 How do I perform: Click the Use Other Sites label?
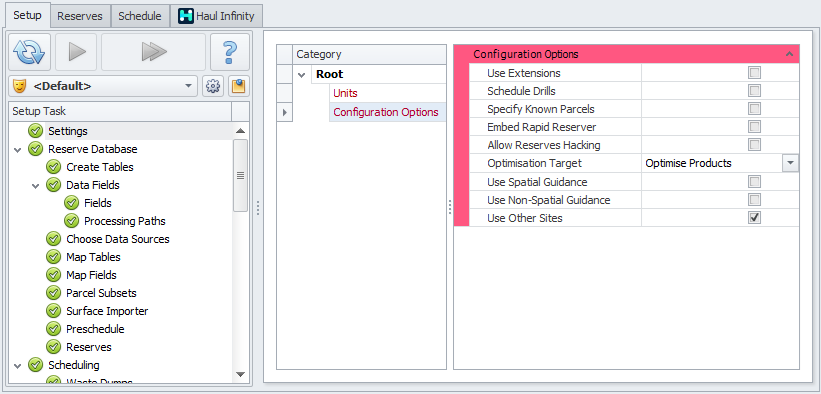(x=525, y=218)
